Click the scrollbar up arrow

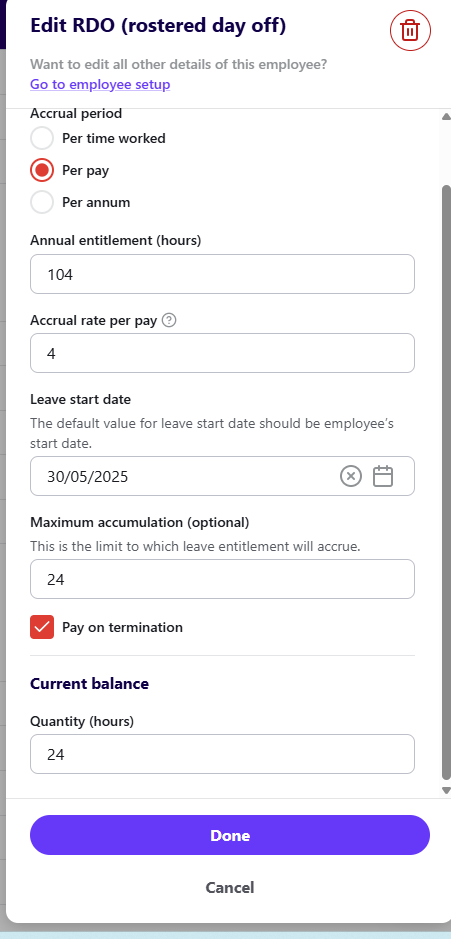pyautogui.click(x=446, y=117)
